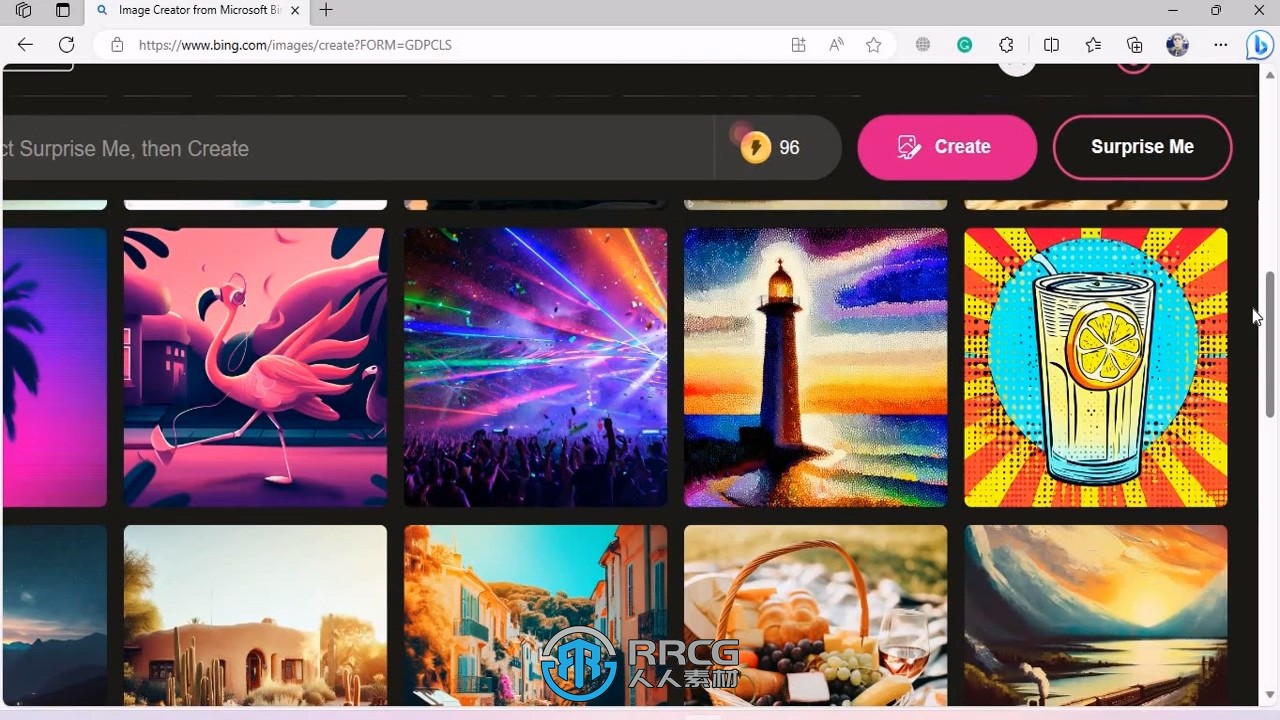Open the picnic basket with wine image
The image size is (1280, 720).
point(815,616)
